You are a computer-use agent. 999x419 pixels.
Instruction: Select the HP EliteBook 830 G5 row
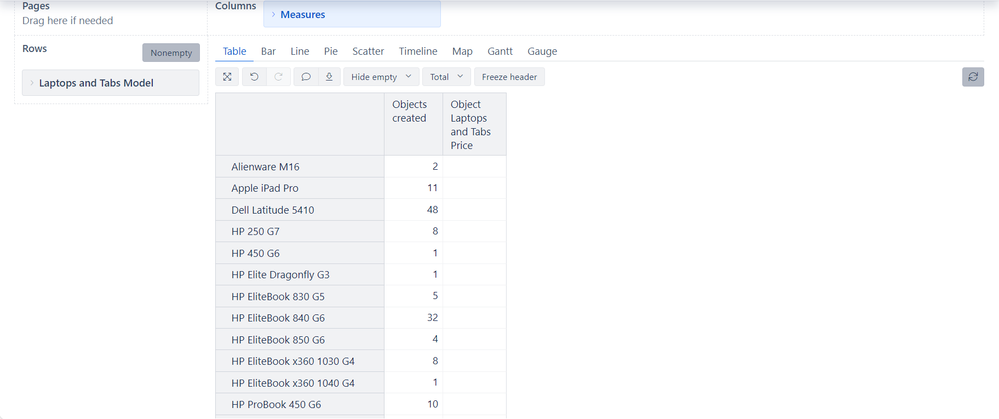(300, 297)
